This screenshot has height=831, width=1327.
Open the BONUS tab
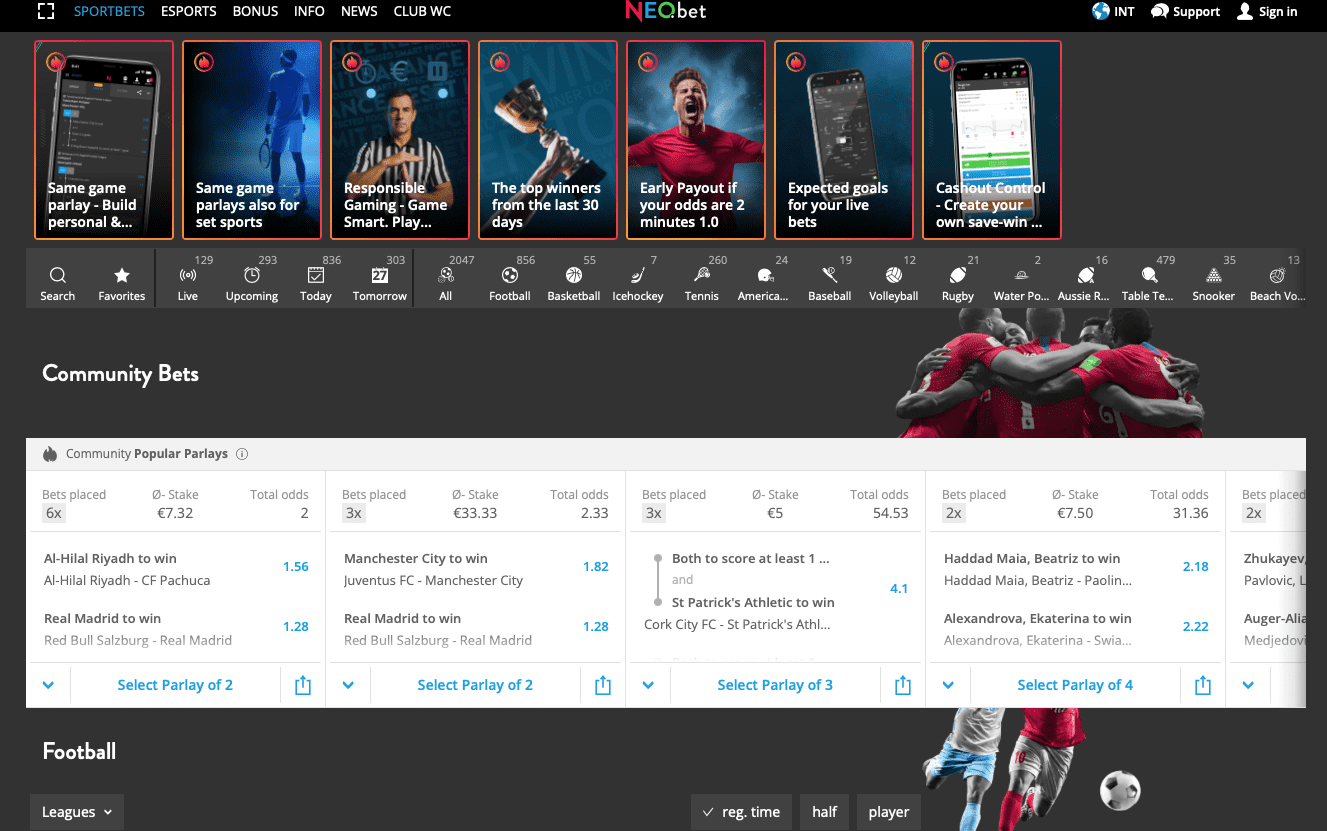click(x=255, y=11)
